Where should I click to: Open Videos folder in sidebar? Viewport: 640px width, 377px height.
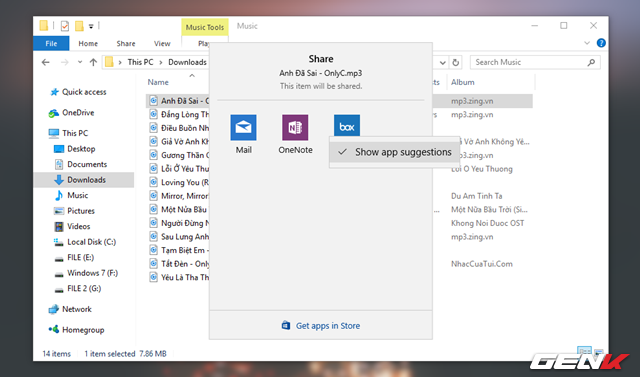(x=72, y=226)
